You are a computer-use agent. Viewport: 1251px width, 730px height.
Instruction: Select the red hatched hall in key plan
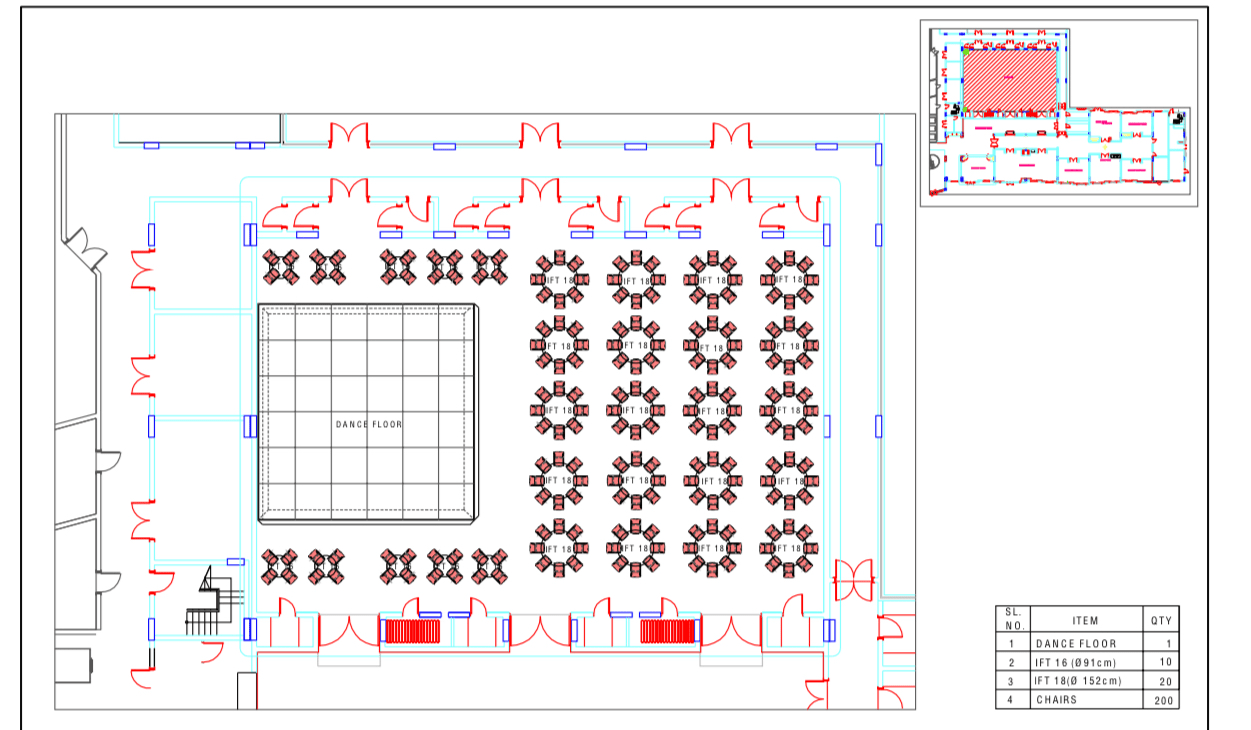point(1008,78)
